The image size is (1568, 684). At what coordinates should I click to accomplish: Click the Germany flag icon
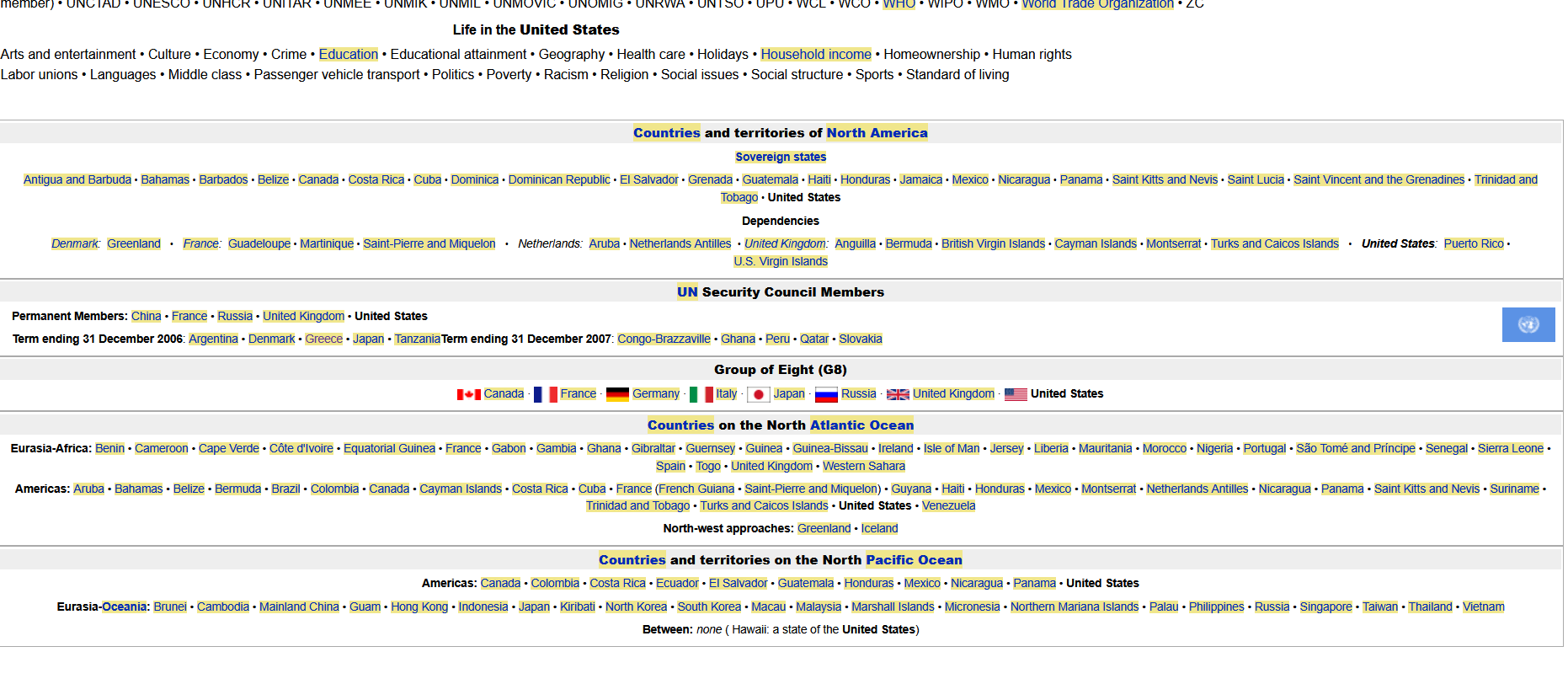[617, 394]
